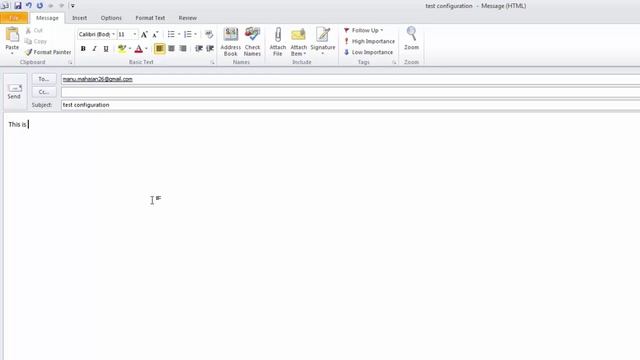Click the Paste clipboard icon
Screen dimensions: 640x360
pos(12,35)
